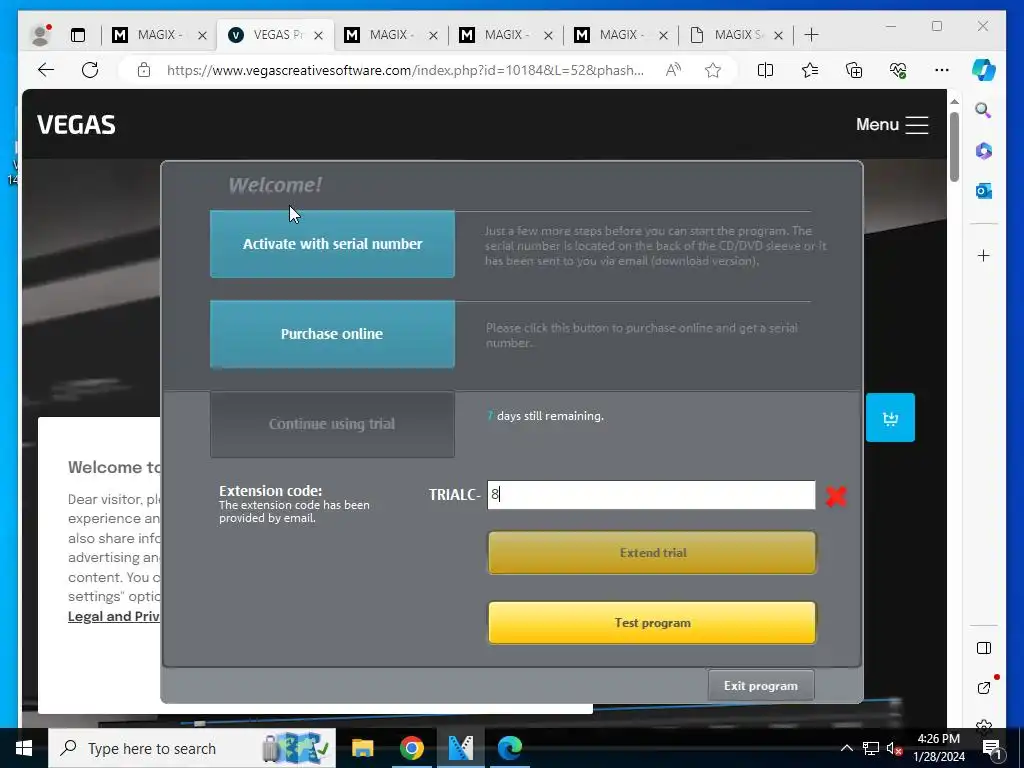Screen dimensions: 1024x768
Task: Open a new browser tab
Action: [811, 35]
